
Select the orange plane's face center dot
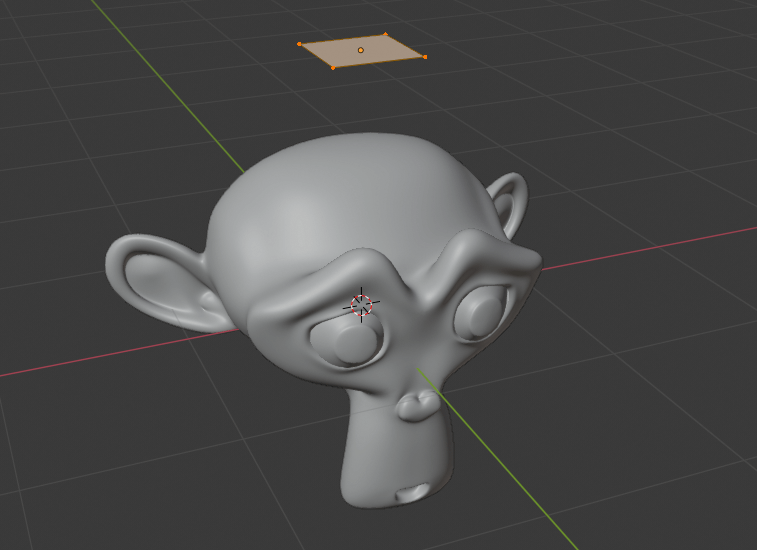(361, 50)
